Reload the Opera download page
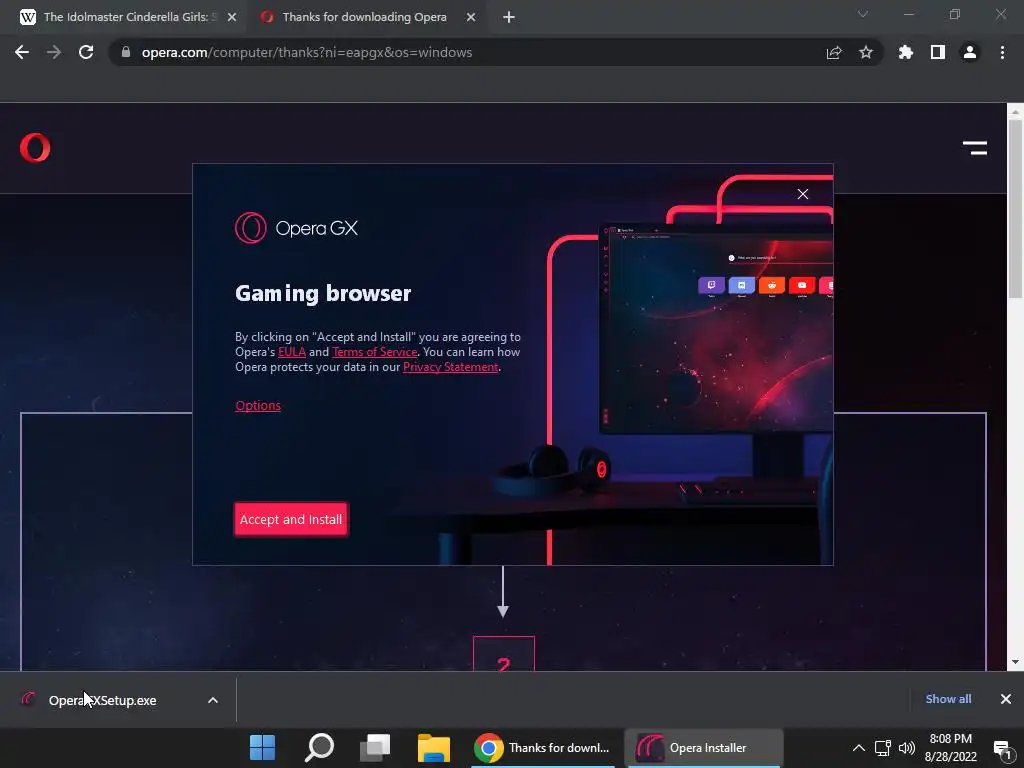1024x768 pixels. click(86, 52)
